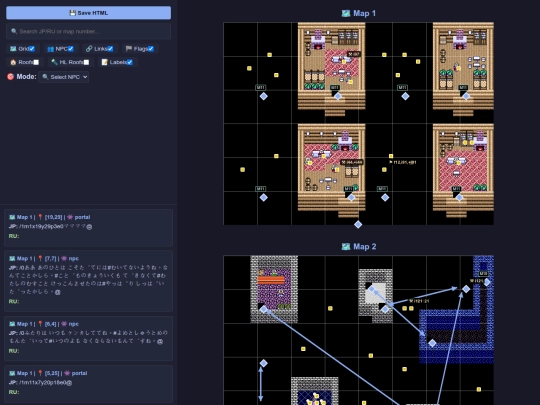Open the Mode dropdown showing Select NPC
This screenshot has height=405, width=540.
[64, 77]
